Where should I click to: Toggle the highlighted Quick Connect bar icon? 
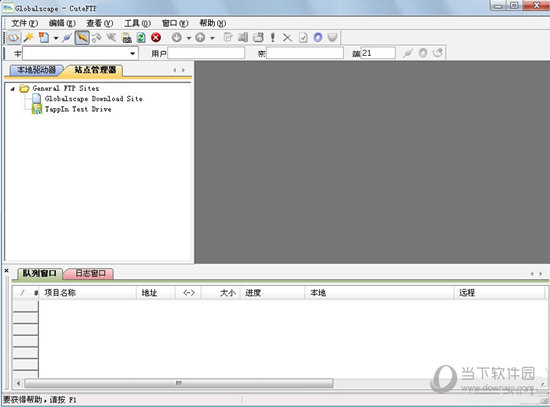(x=82, y=37)
